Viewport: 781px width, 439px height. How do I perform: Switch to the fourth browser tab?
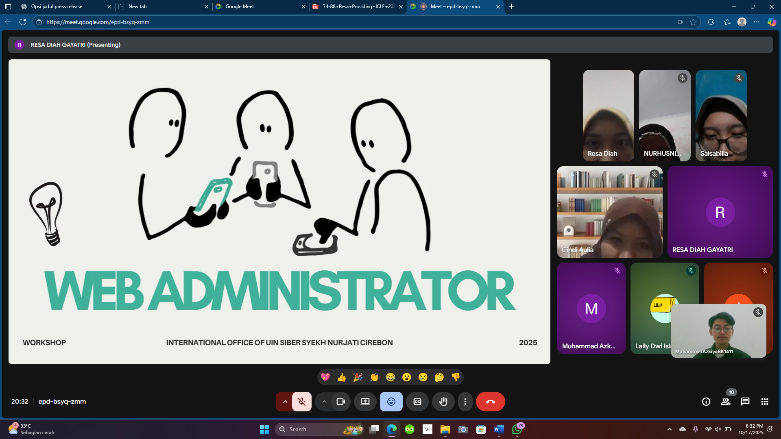tap(357, 6)
